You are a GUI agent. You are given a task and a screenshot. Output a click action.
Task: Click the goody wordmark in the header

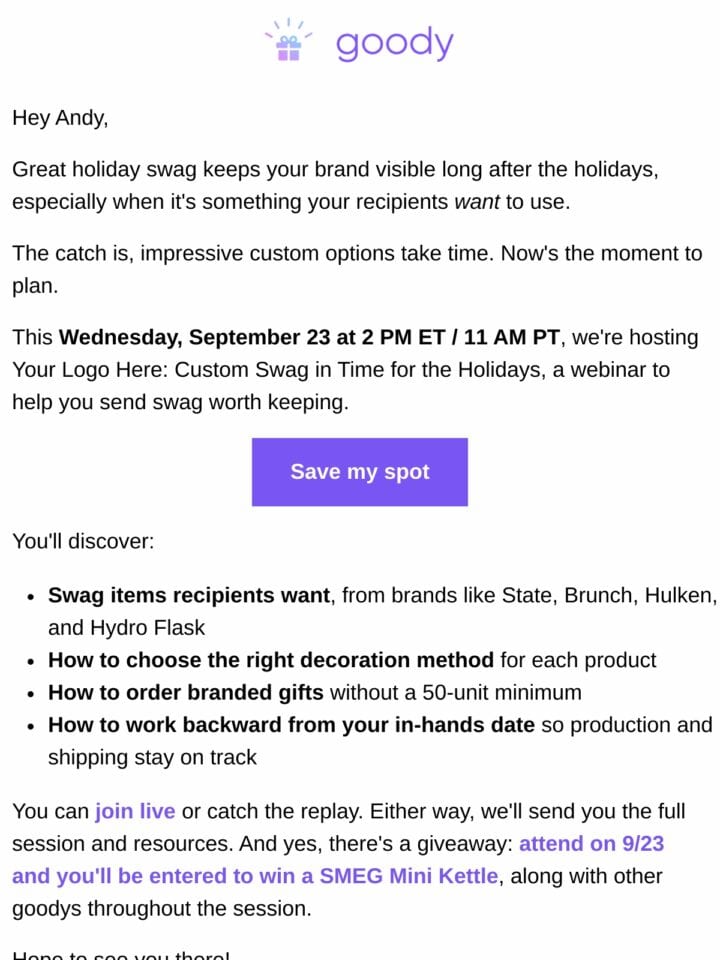tap(395, 43)
